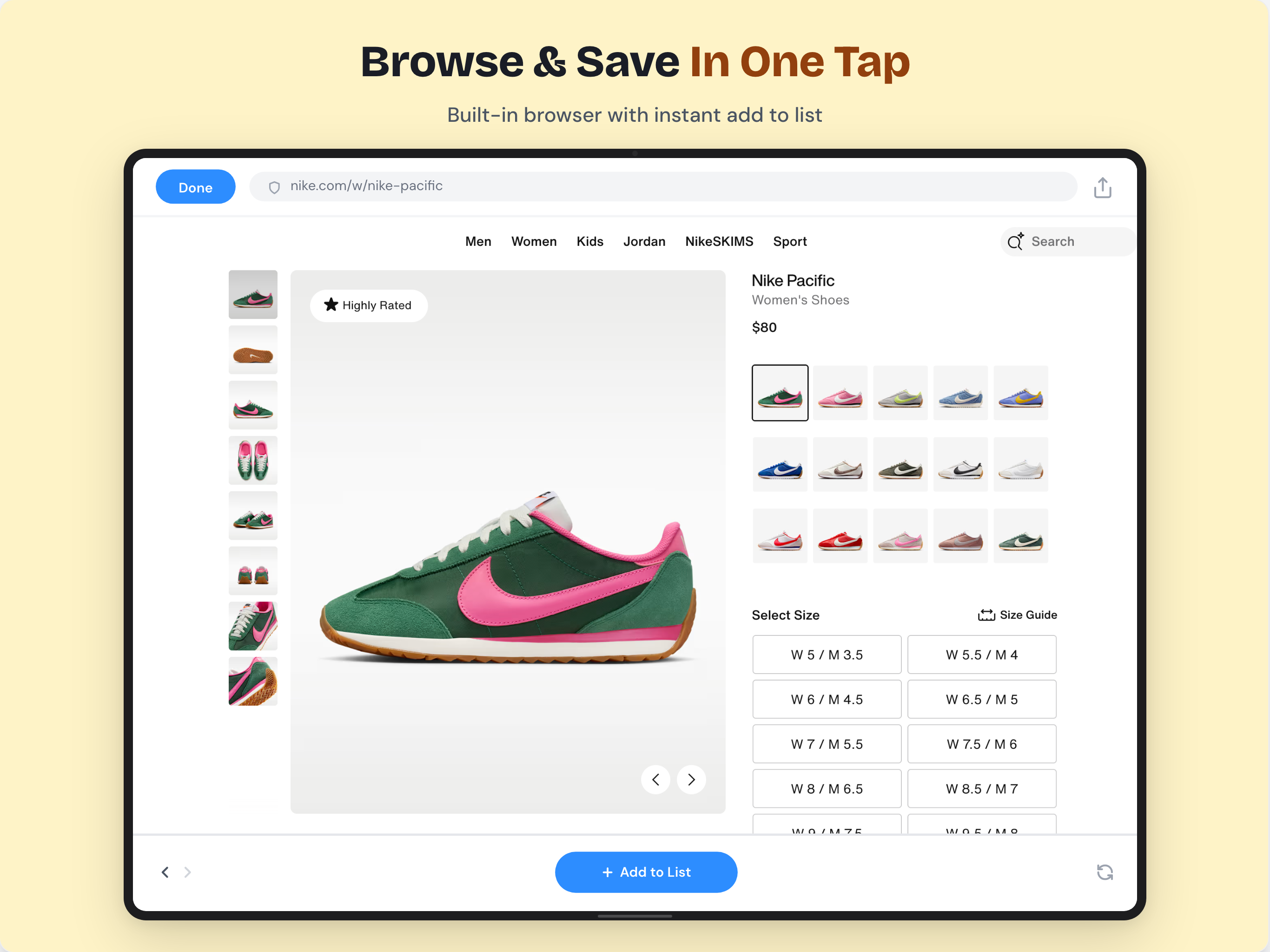Open the Women menu
This screenshot has height=952, width=1270.
[534, 241]
